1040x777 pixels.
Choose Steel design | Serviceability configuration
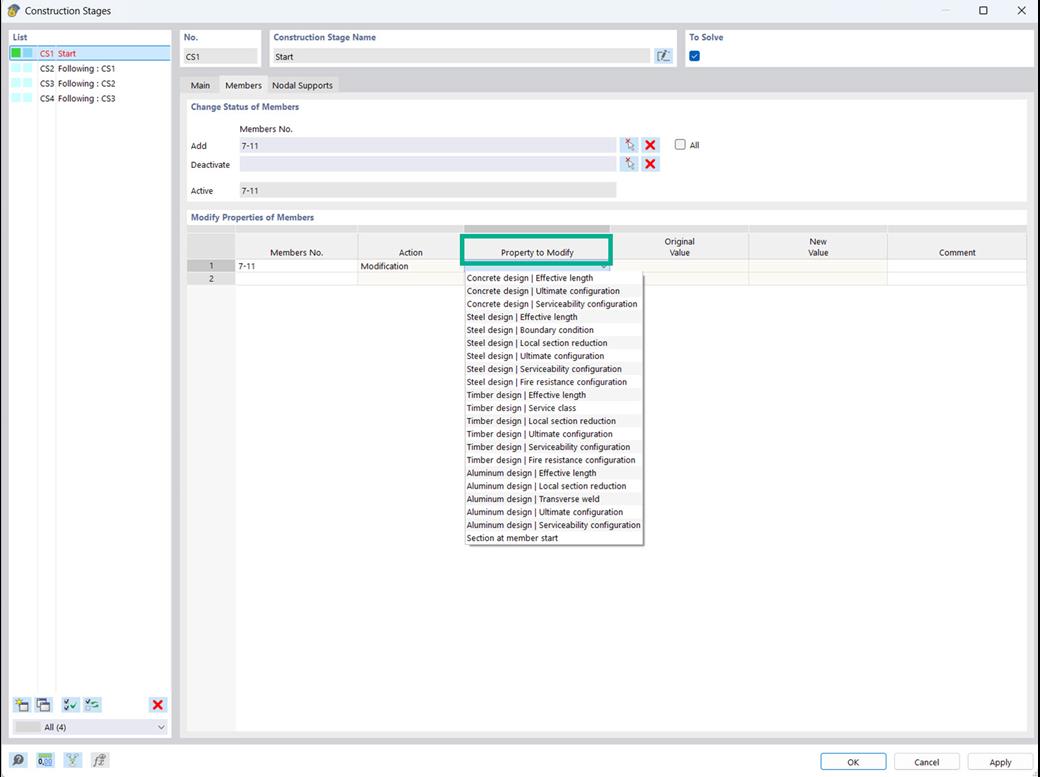[x=553, y=369]
